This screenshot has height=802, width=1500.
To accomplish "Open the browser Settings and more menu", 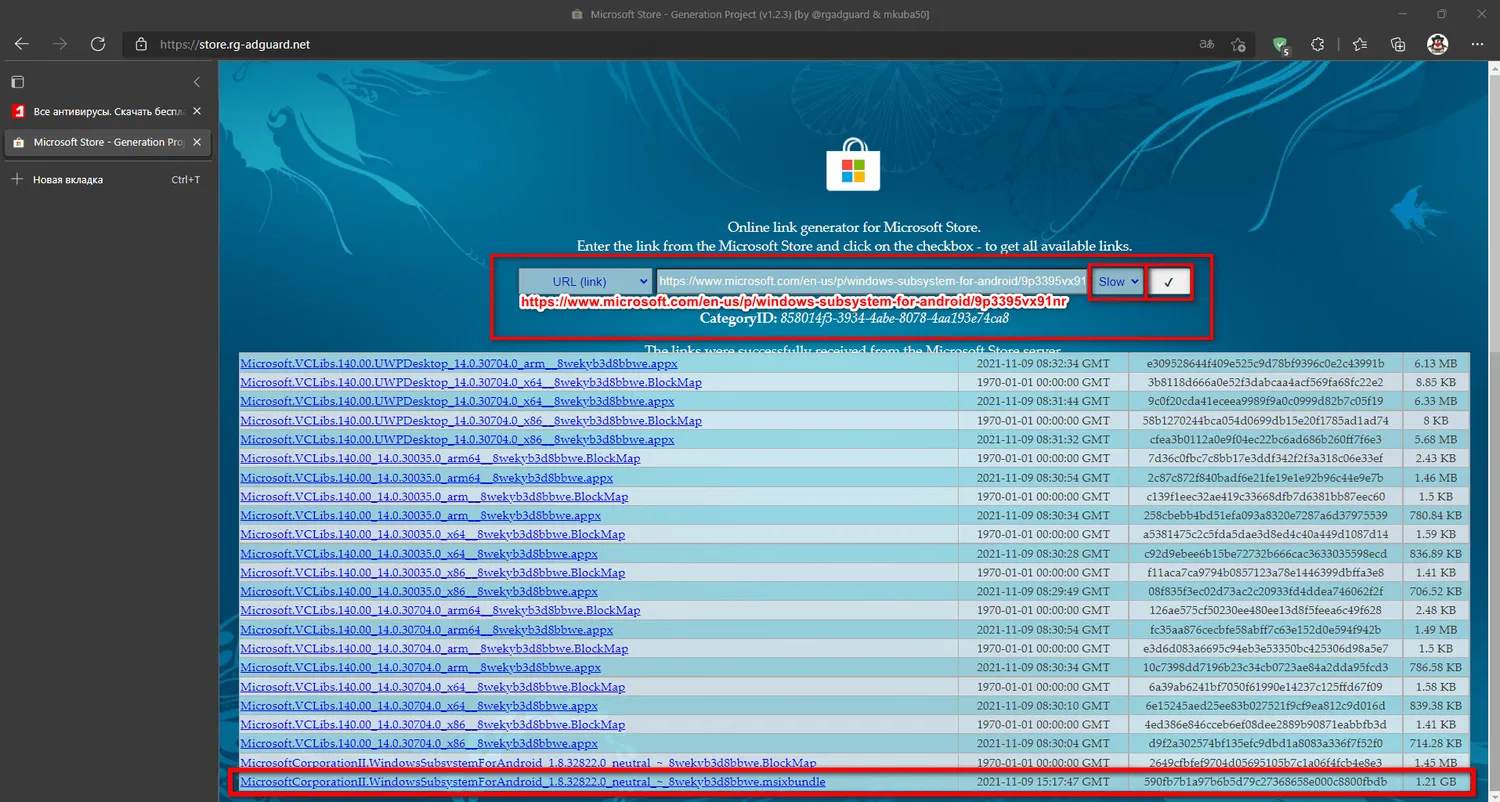I will (1478, 44).
